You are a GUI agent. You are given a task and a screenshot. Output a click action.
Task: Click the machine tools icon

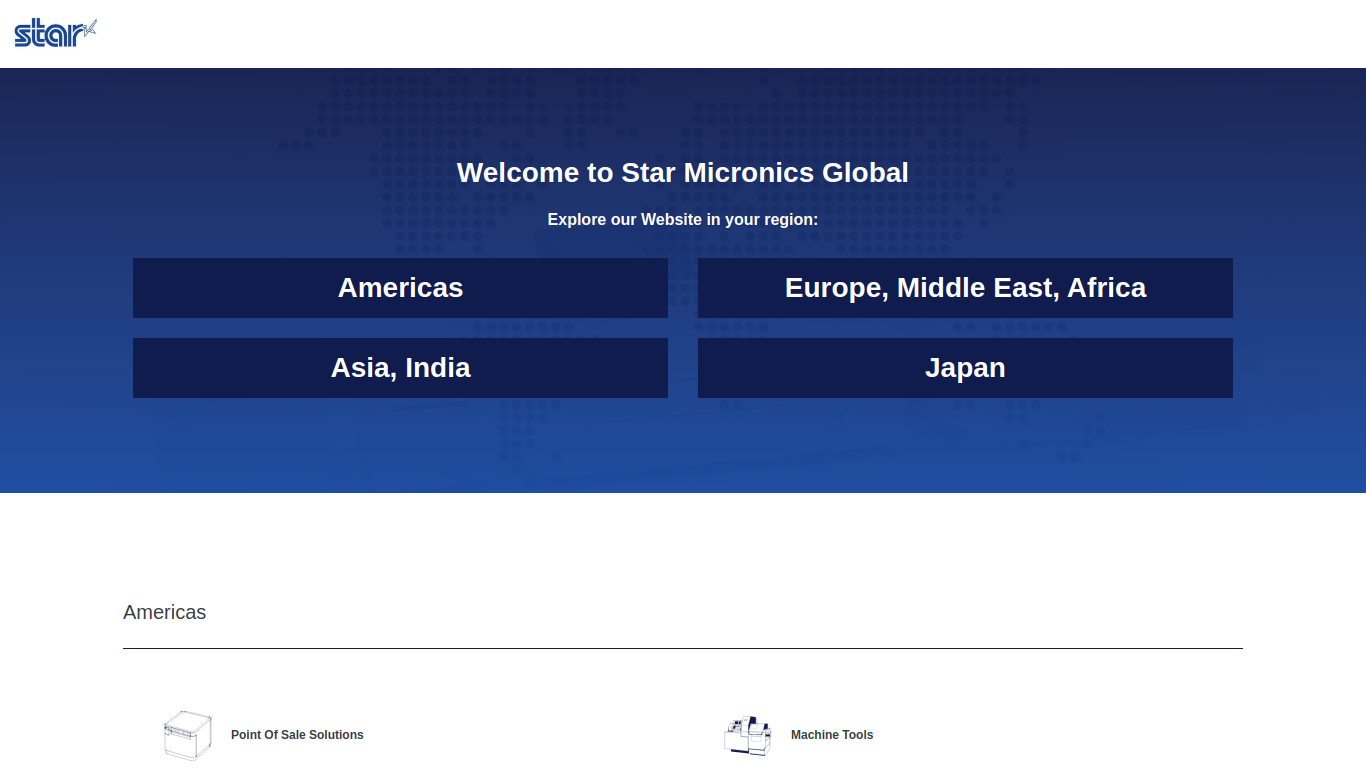coord(748,735)
